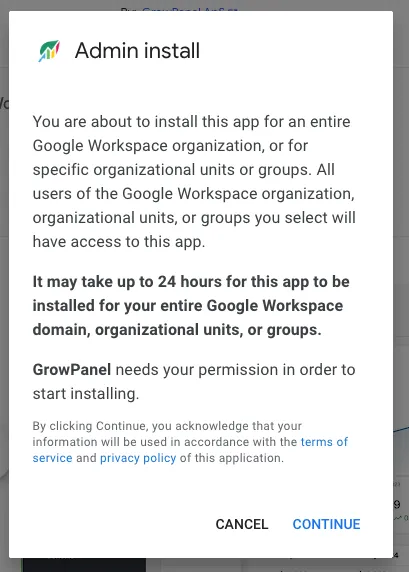Viewport: 409px width, 572px height.
Task: Click the 'You are about to install' paragraph
Action: 194,181
